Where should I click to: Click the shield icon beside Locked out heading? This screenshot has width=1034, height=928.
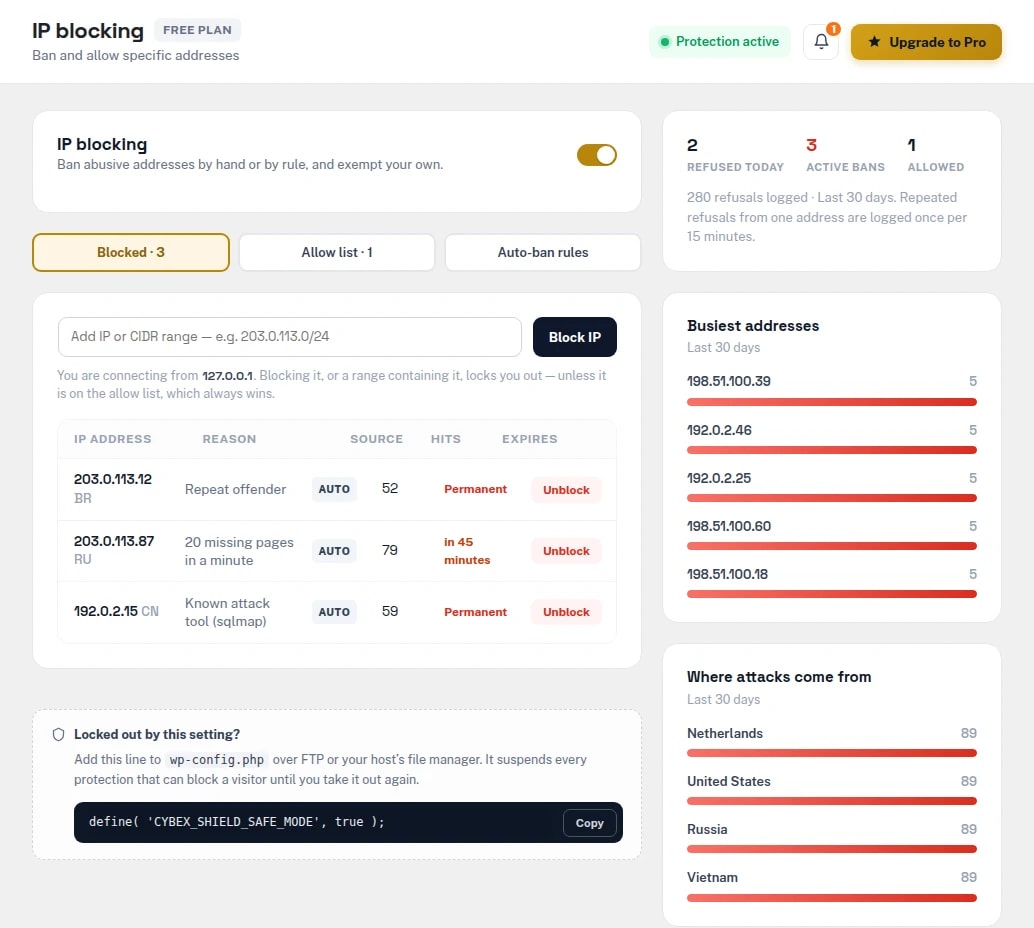tap(59, 734)
